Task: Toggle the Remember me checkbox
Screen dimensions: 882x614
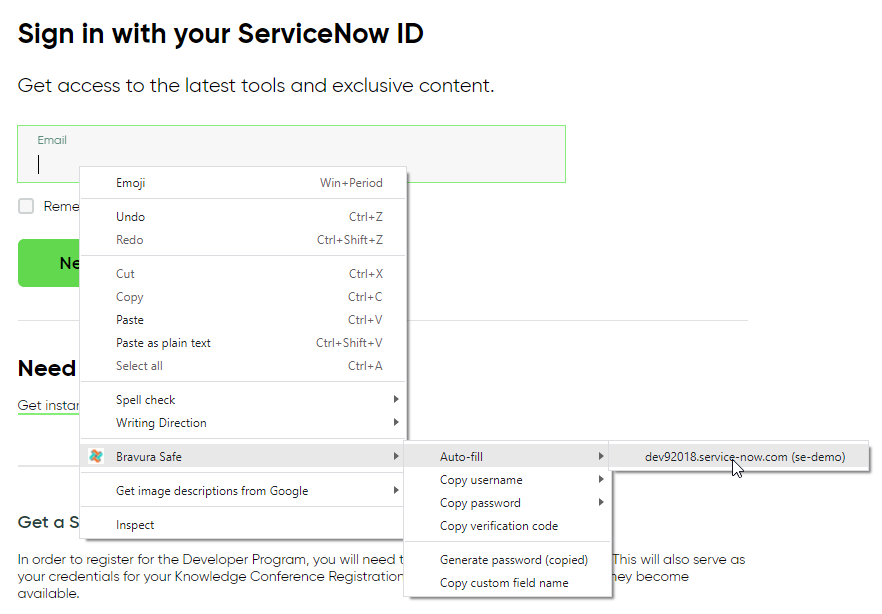Action: pos(26,206)
